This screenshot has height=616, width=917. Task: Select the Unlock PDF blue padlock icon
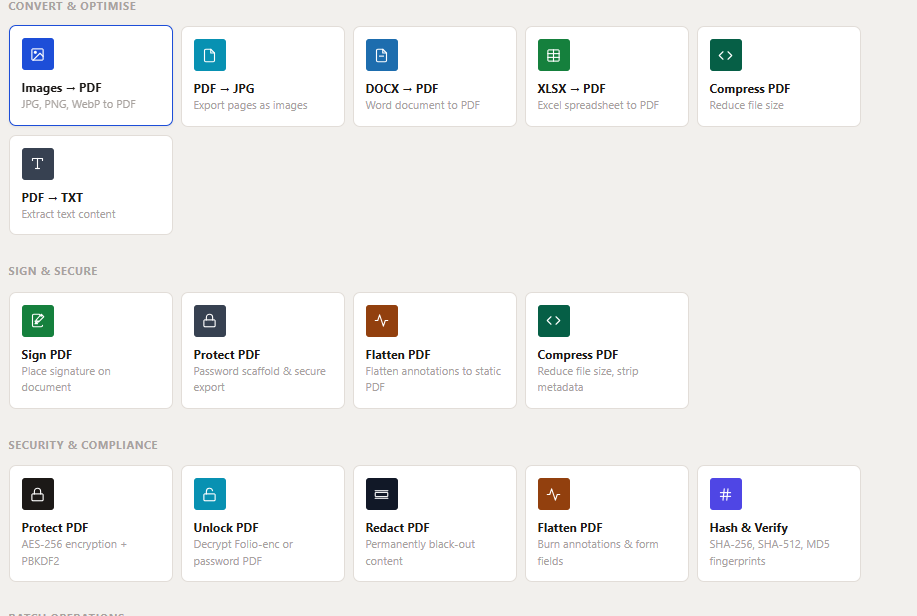tap(209, 493)
